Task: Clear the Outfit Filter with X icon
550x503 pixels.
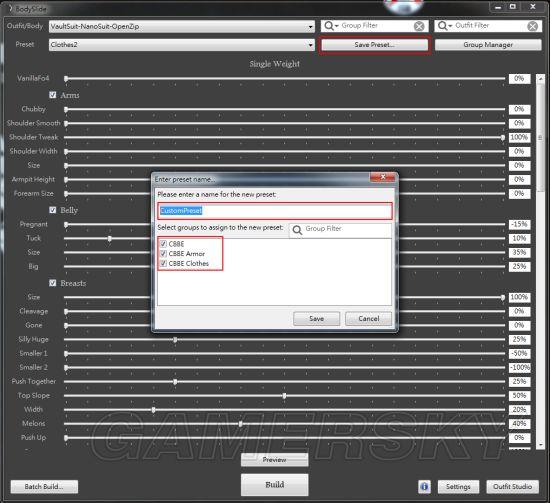Action: (532, 26)
